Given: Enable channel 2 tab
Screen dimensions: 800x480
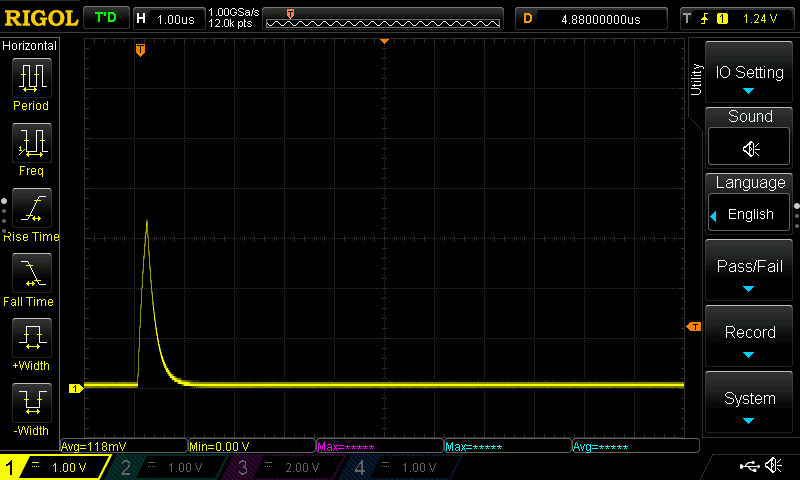Looking at the screenshot, I should 168,467.
